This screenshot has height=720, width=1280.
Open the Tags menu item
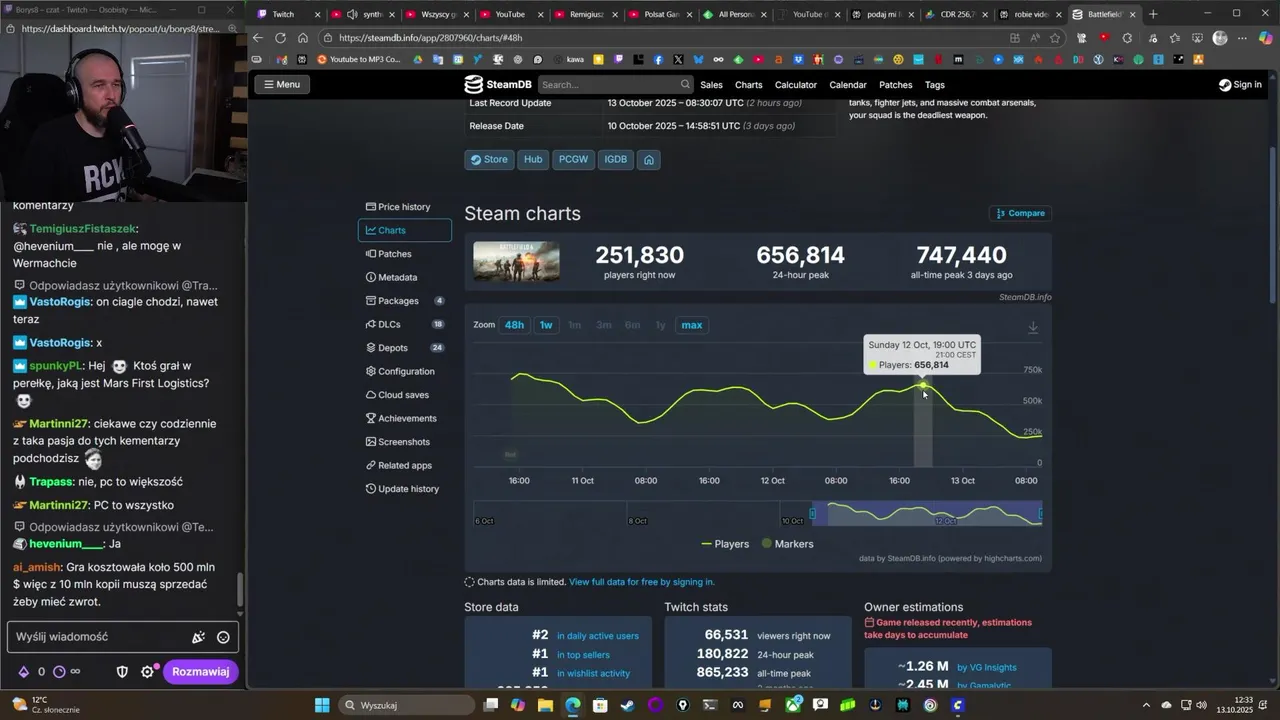click(934, 85)
